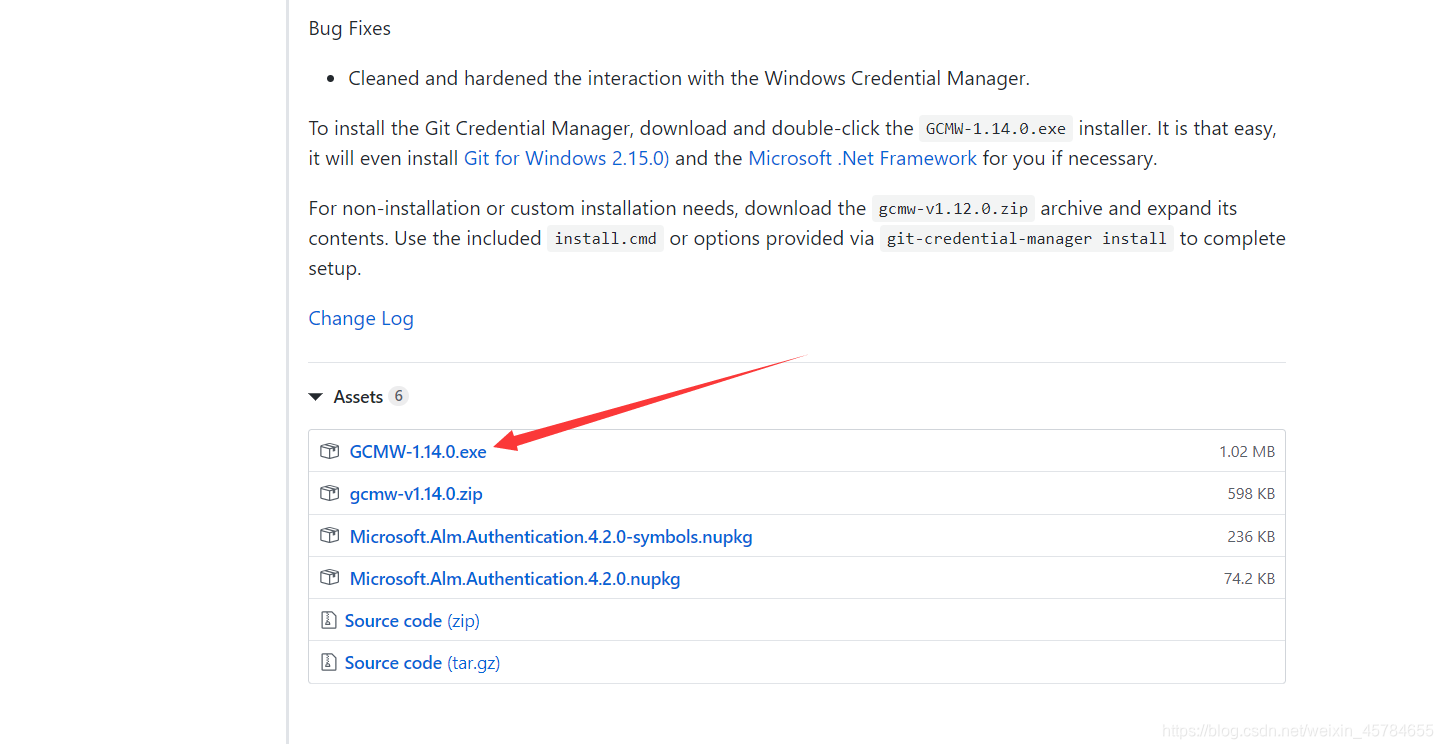Open the Change Log link
This screenshot has height=749, width=1443.
pyautogui.click(x=361, y=318)
